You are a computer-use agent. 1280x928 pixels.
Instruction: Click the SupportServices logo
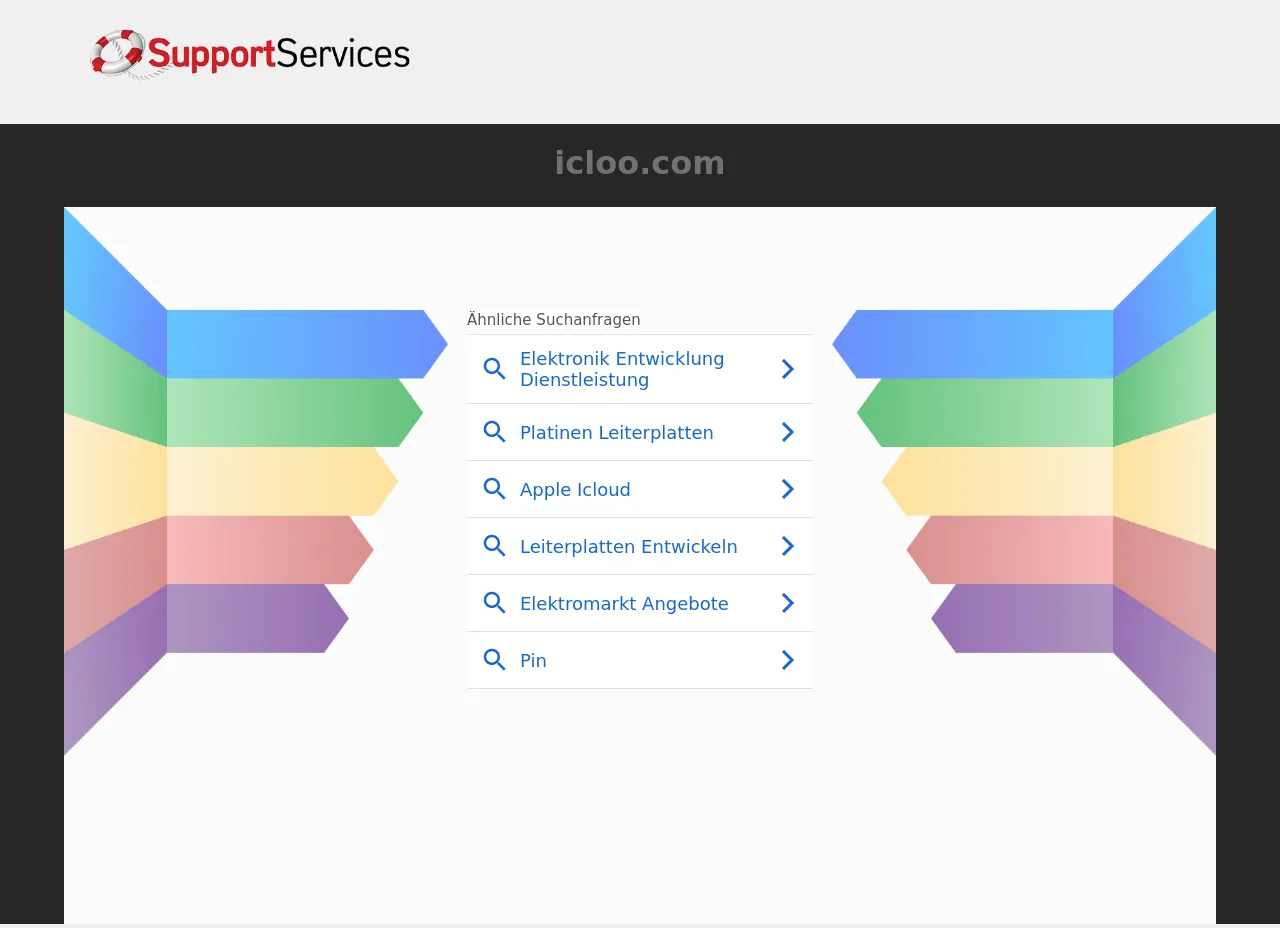click(x=250, y=54)
